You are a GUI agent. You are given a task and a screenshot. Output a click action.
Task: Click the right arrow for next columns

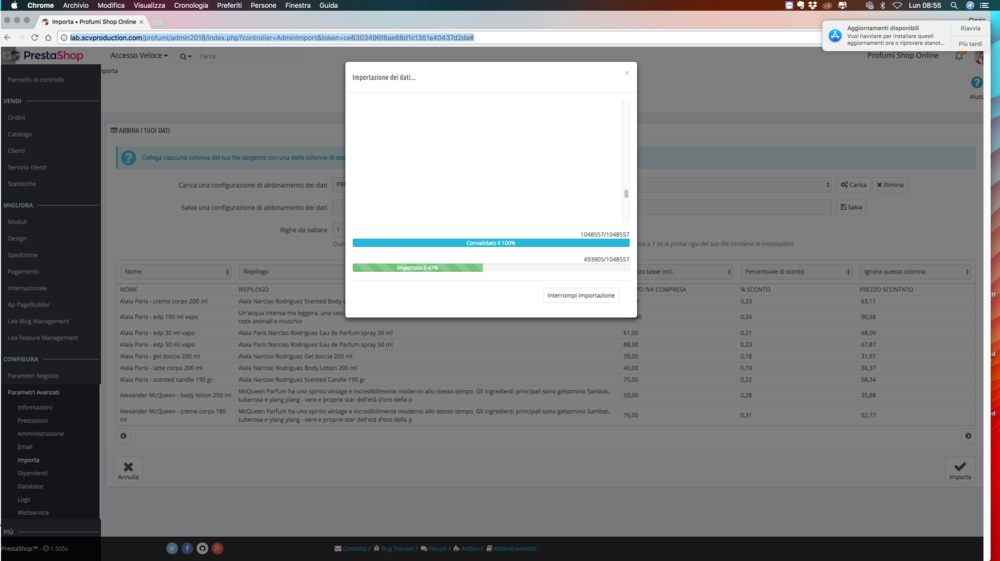(968, 436)
